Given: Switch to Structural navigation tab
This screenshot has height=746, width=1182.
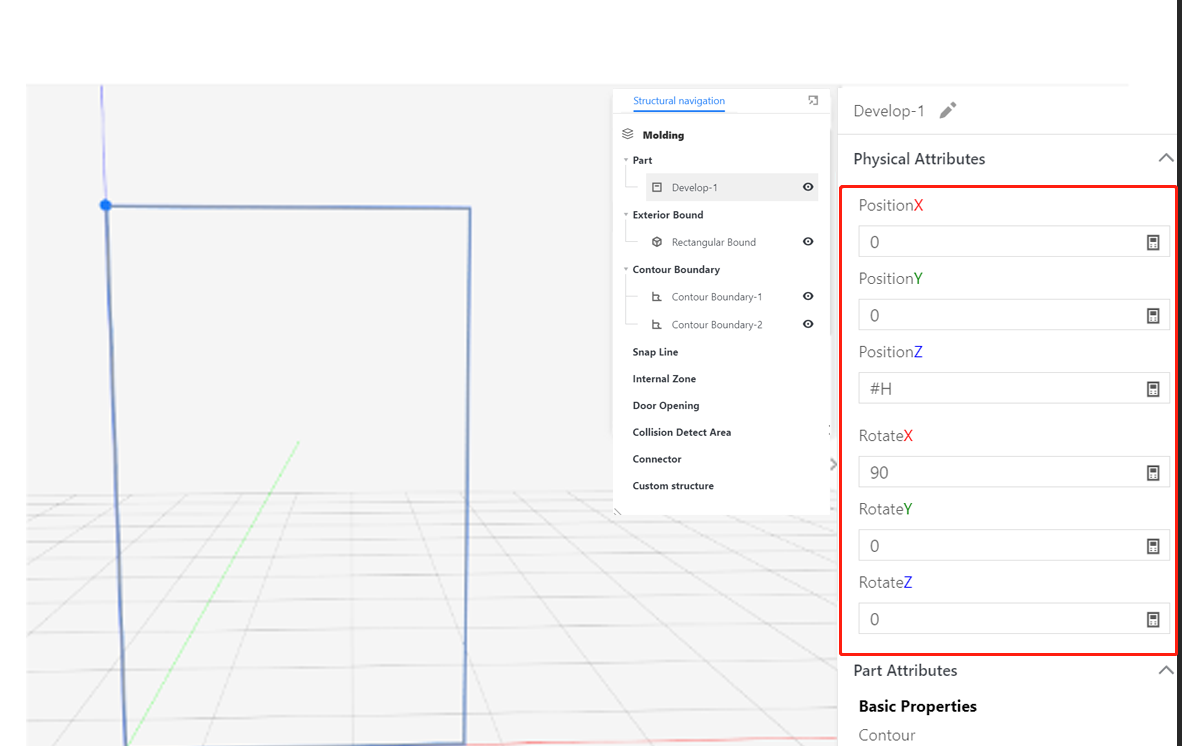Looking at the screenshot, I should tap(679, 101).
